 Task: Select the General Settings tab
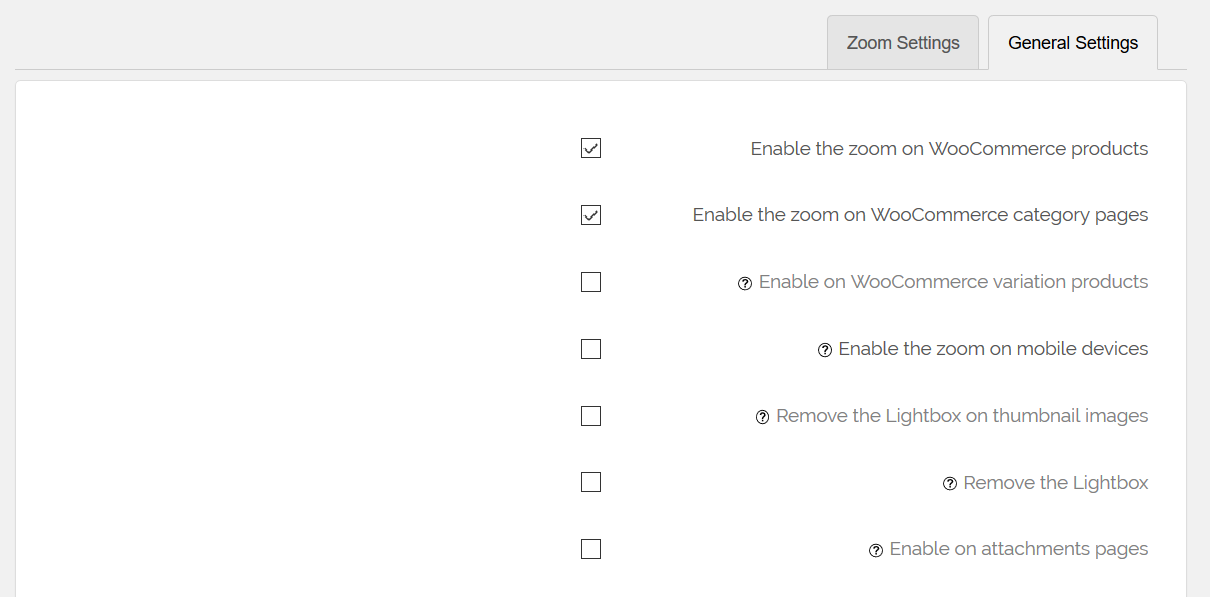pos(1073,43)
